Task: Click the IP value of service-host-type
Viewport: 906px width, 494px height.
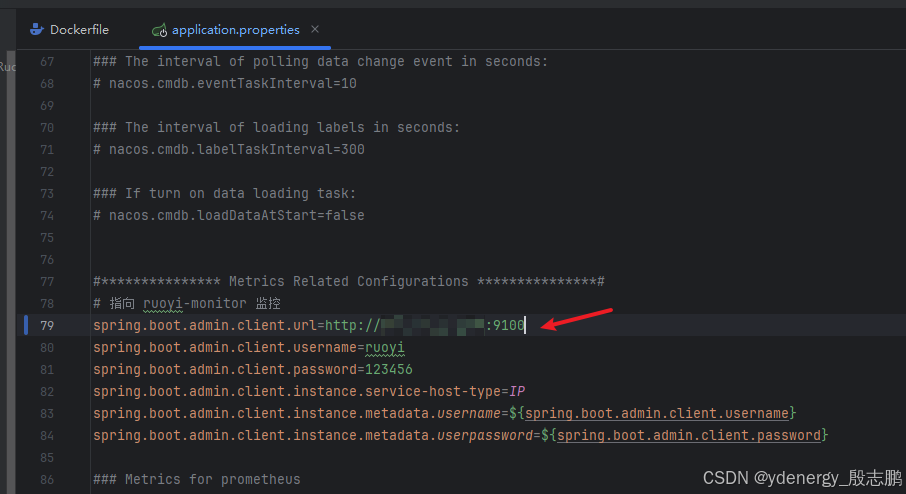Action: tap(518, 391)
